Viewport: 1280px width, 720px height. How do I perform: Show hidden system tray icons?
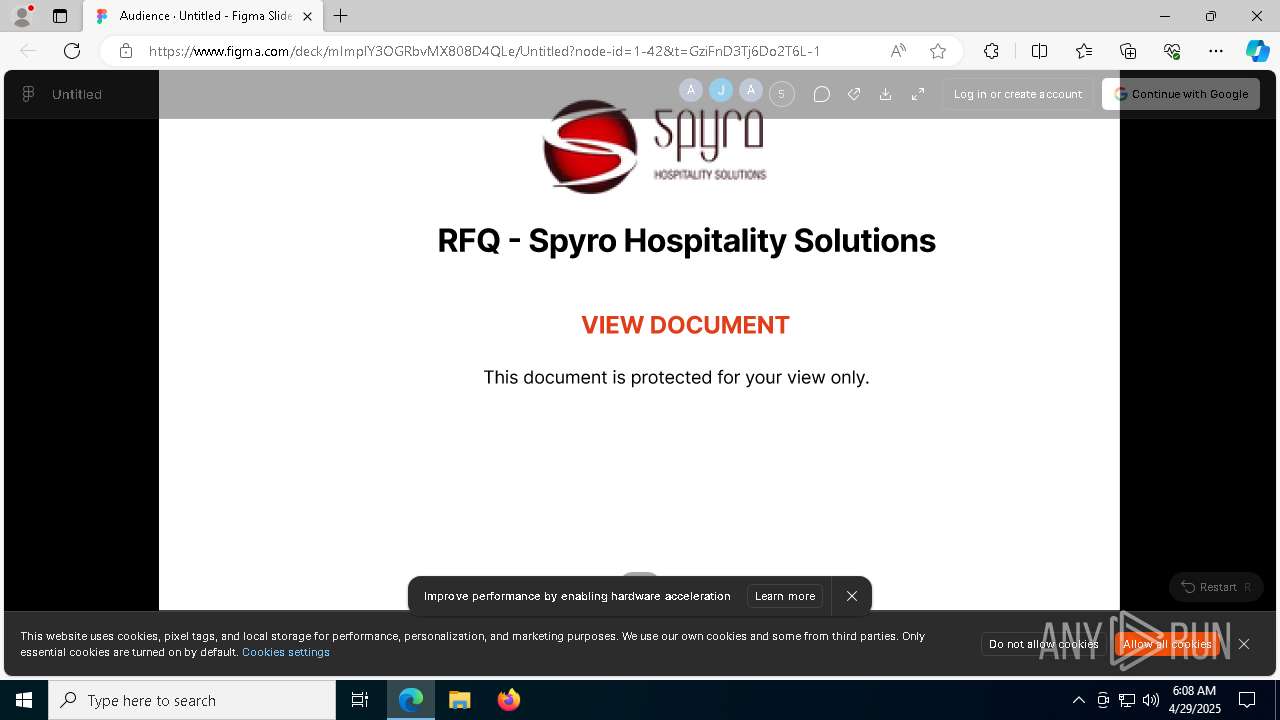pos(1078,700)
